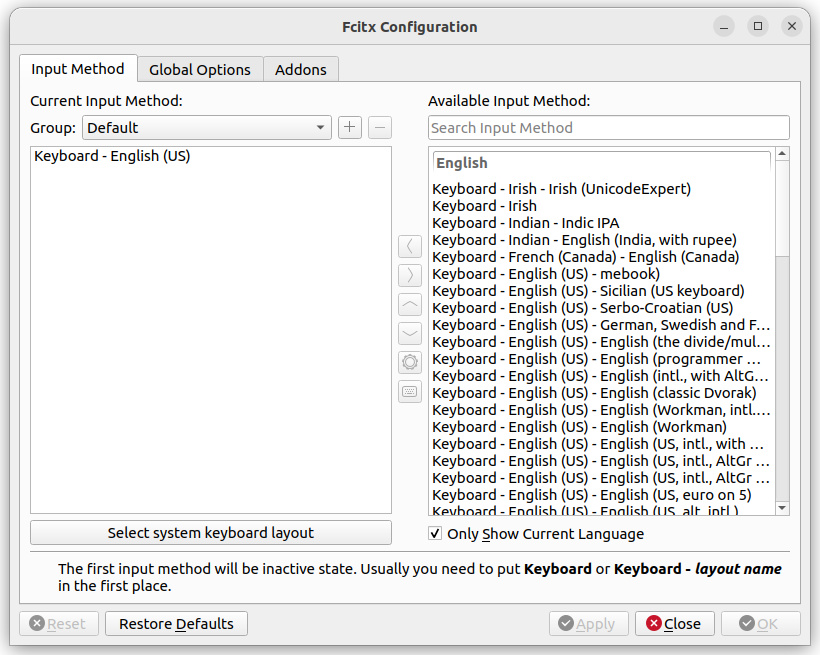Select Keyboard - Indian - Indic IPA

tap(602, 223)
